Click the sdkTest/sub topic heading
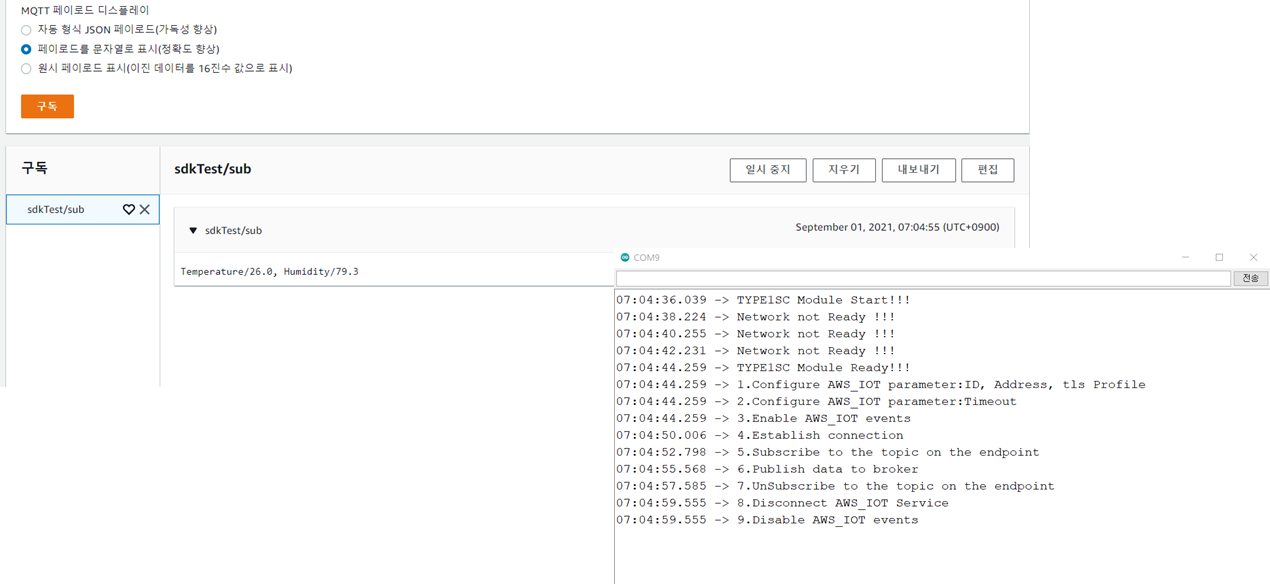Screen dimensions: 1270x584 coord(212,169)
